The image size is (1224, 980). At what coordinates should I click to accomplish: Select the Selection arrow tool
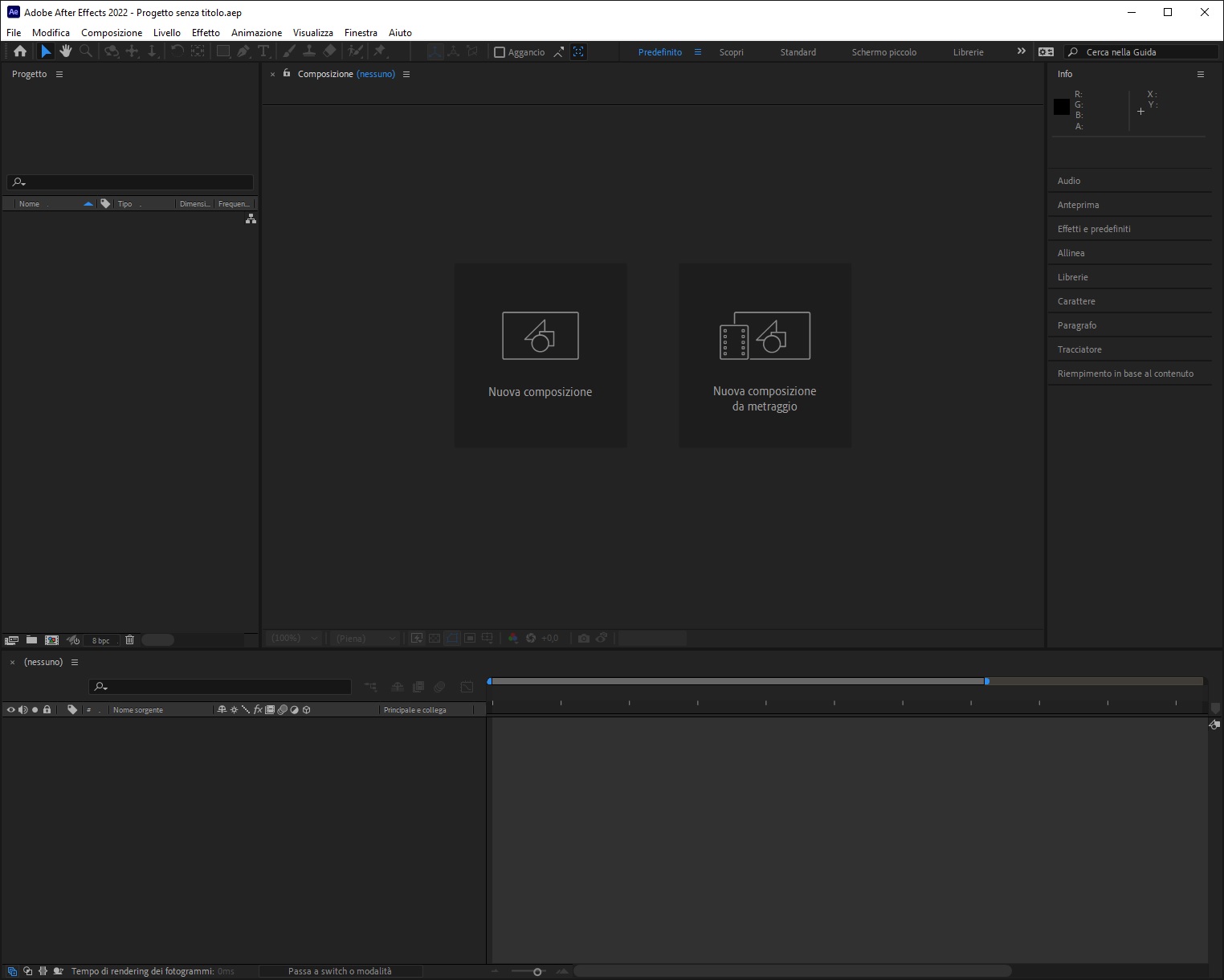point(46,51)
